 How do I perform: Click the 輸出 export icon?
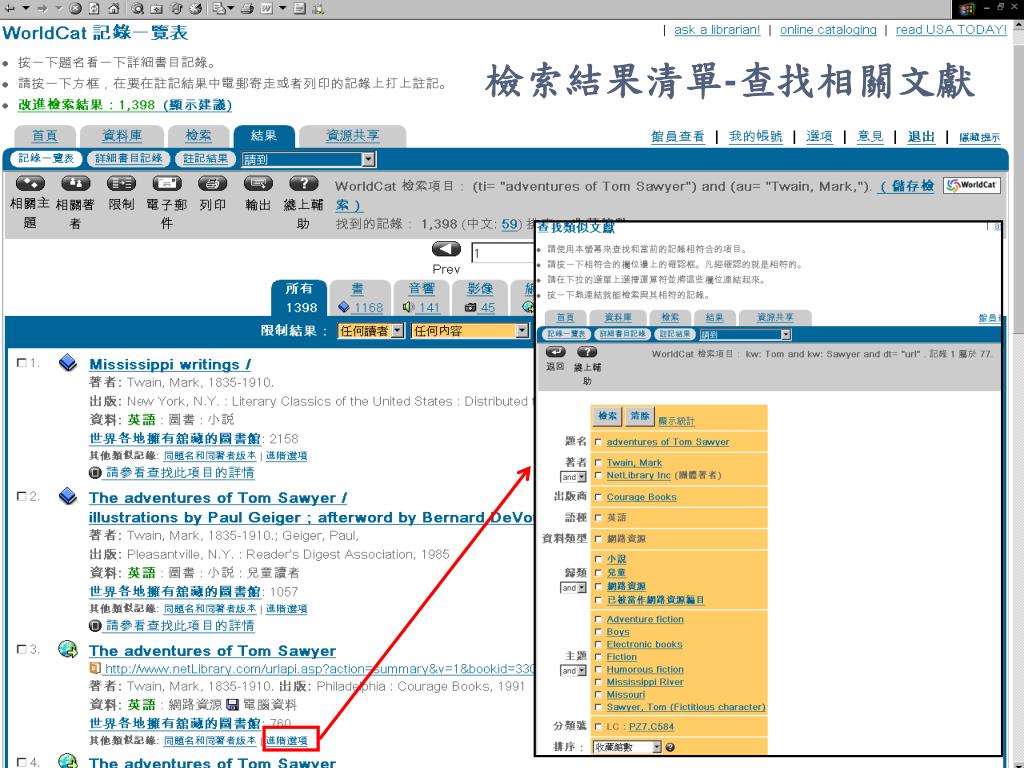click(258, 184)
